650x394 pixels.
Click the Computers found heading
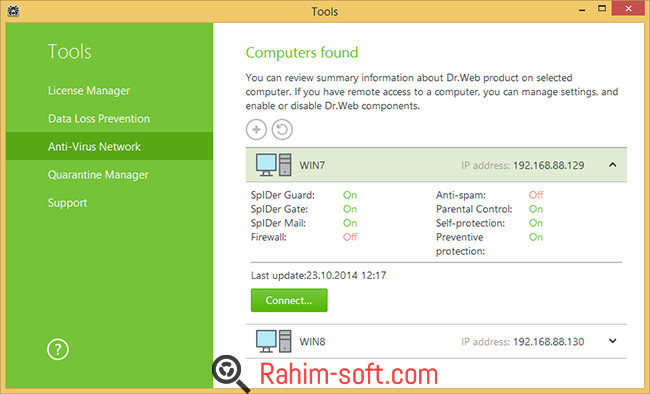click(302, 53)
